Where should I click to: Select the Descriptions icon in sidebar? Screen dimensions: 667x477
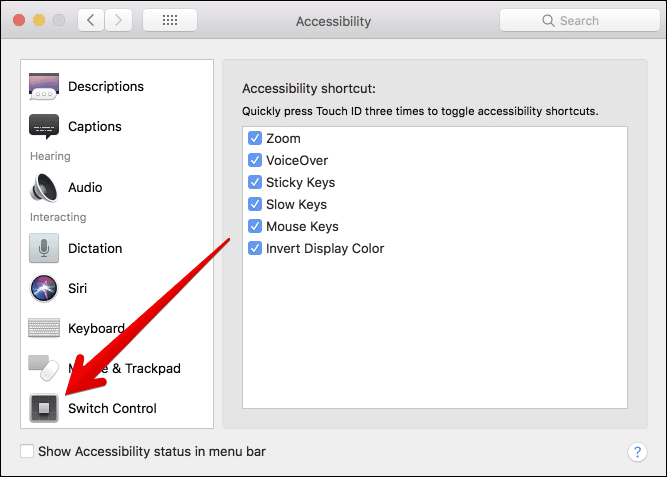pos(44,87)
